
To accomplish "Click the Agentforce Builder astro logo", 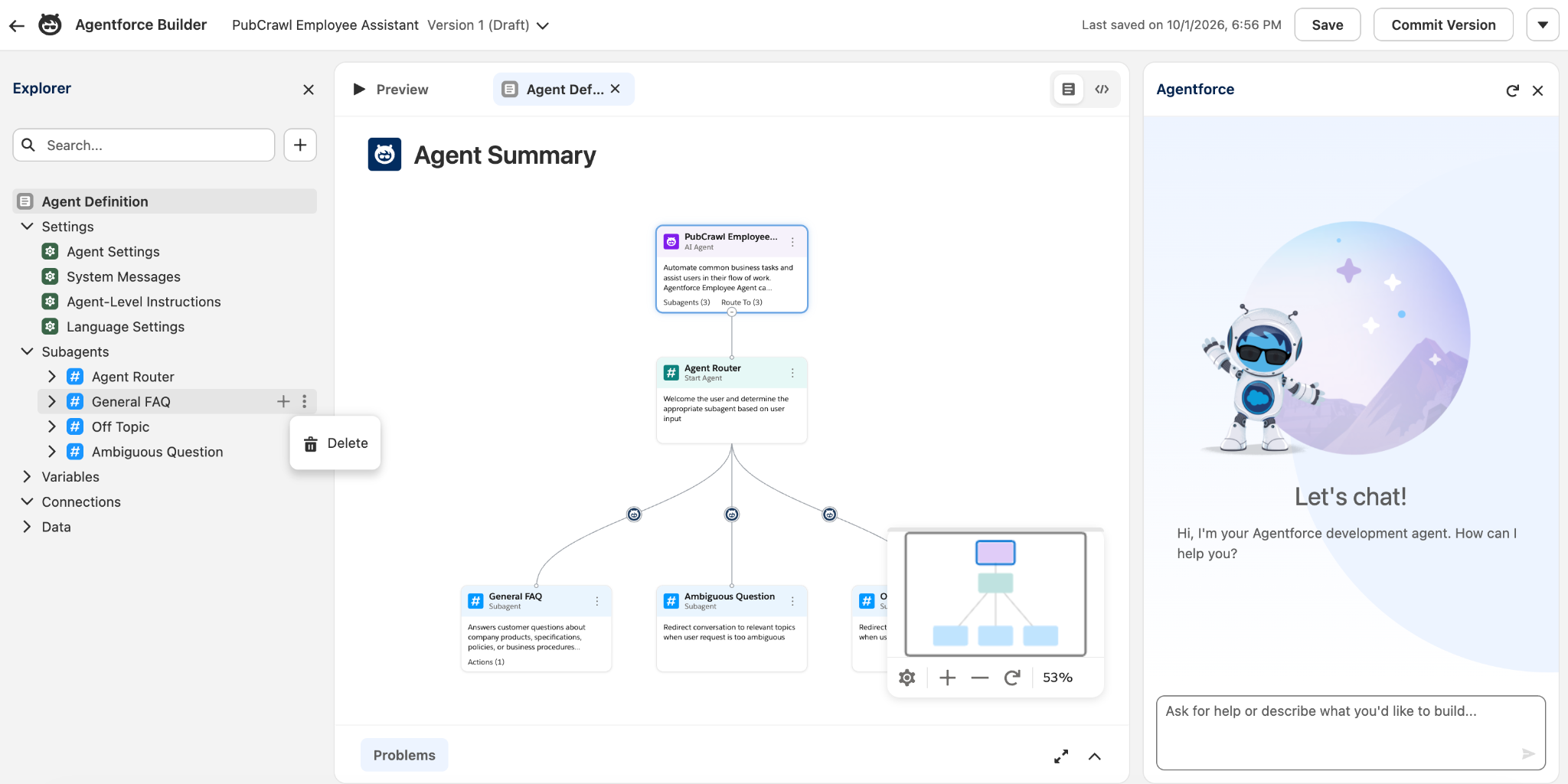I will click(x=50, y=24).
